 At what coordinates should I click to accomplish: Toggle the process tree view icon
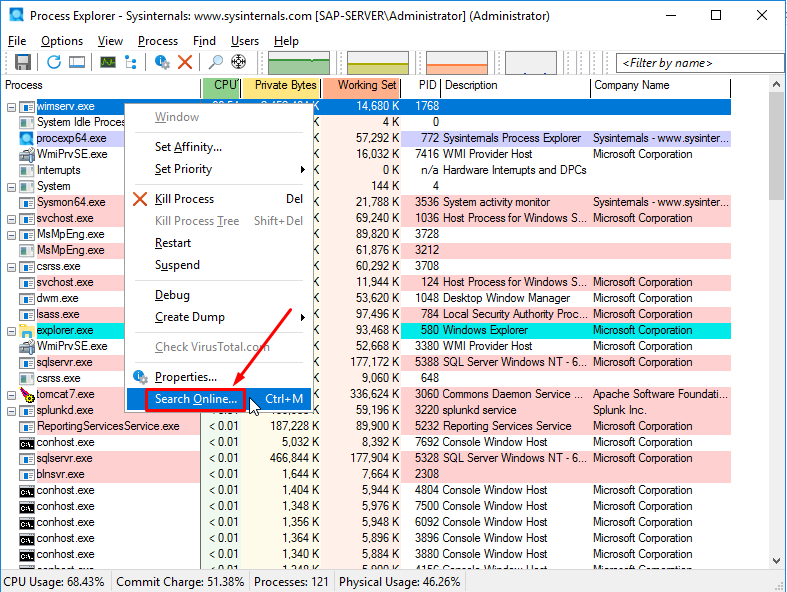coord(131,62)
